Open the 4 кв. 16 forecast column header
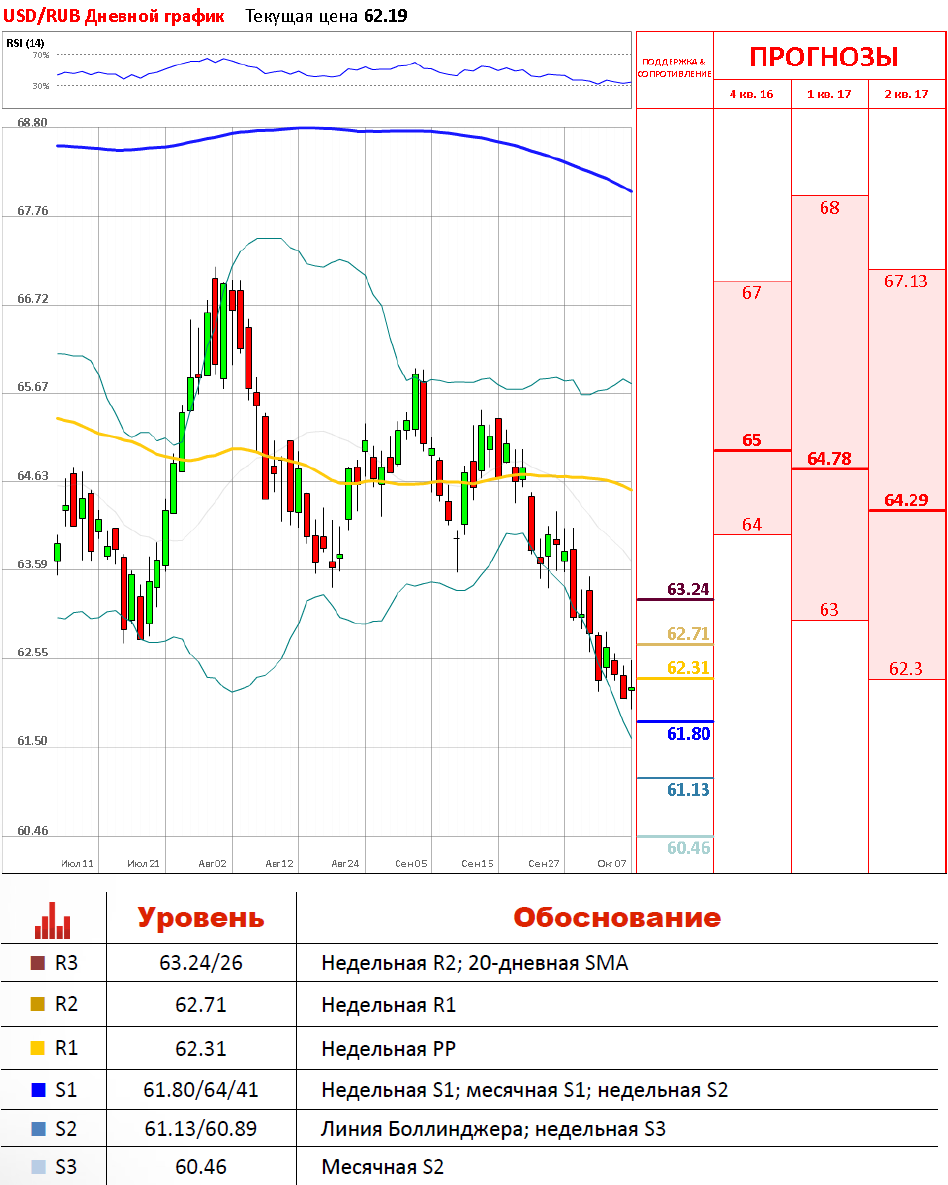The height and width of the screenshot is (1185, 948). [752, 94]
